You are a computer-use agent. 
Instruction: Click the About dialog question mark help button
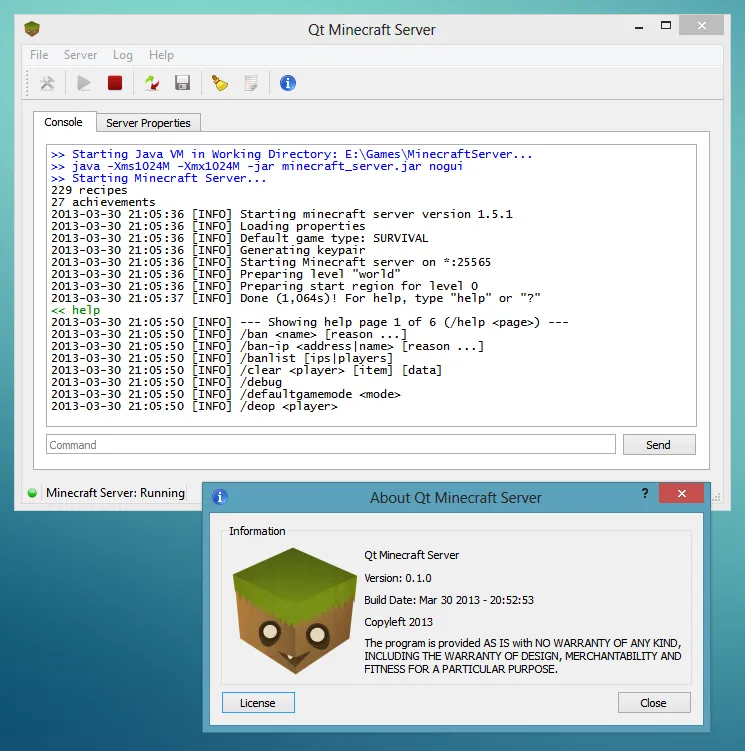[x=644, y=494]
